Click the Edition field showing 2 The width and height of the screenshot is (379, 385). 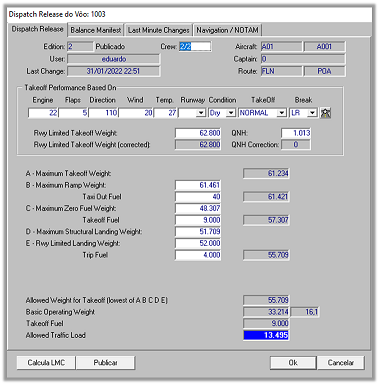(x=80, y=46)
